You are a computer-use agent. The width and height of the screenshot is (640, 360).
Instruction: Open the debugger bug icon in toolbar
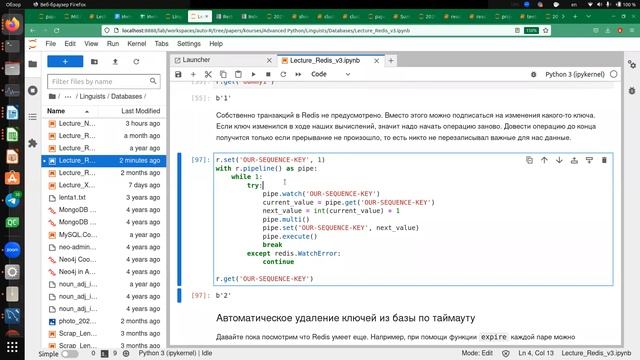pos(533,75)
